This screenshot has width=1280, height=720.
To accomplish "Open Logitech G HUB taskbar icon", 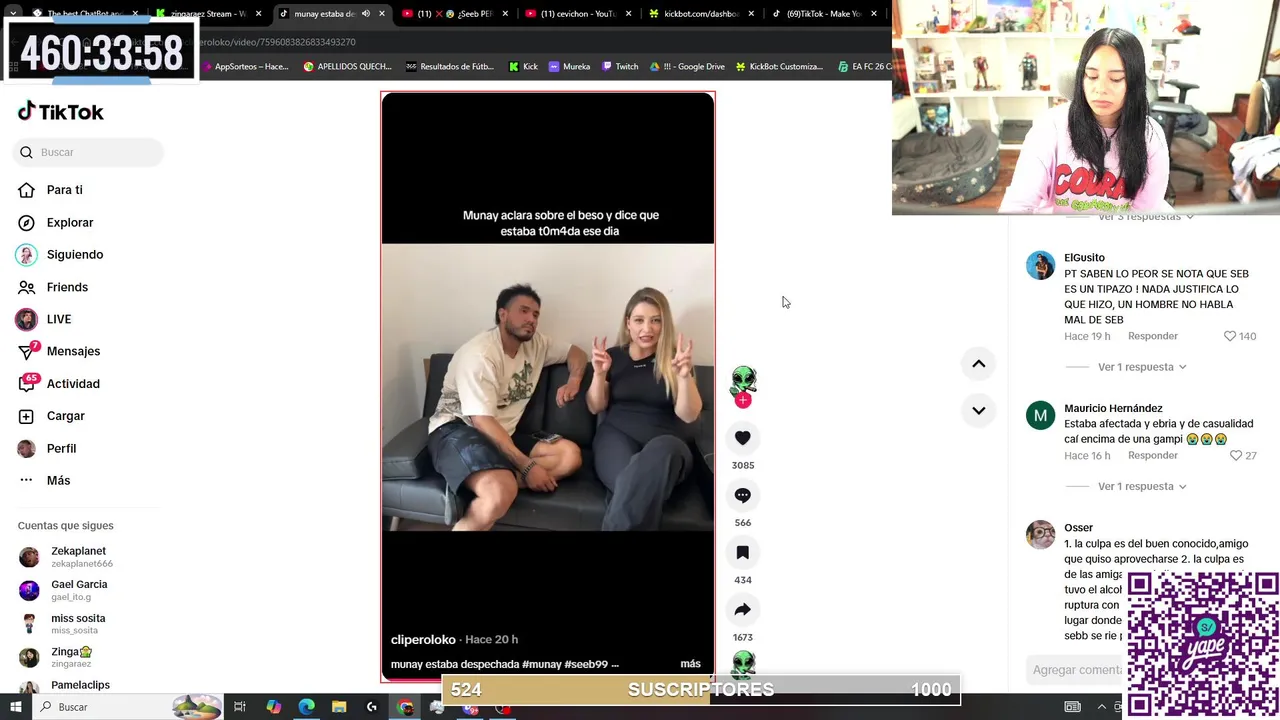I will tap(372, 707).
